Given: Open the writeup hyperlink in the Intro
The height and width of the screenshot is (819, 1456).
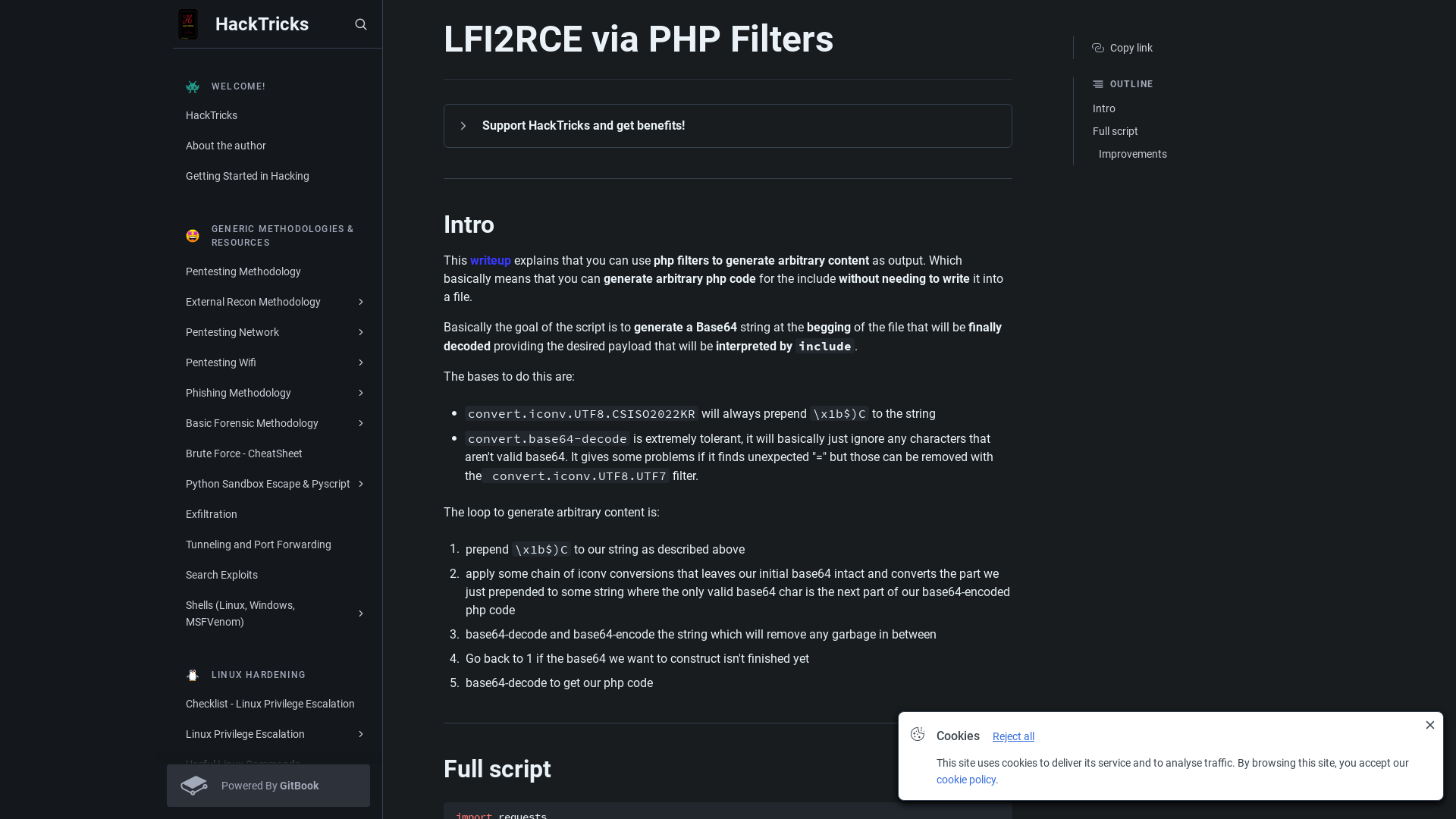Looking at the screenshot, I should pos(490,260).
